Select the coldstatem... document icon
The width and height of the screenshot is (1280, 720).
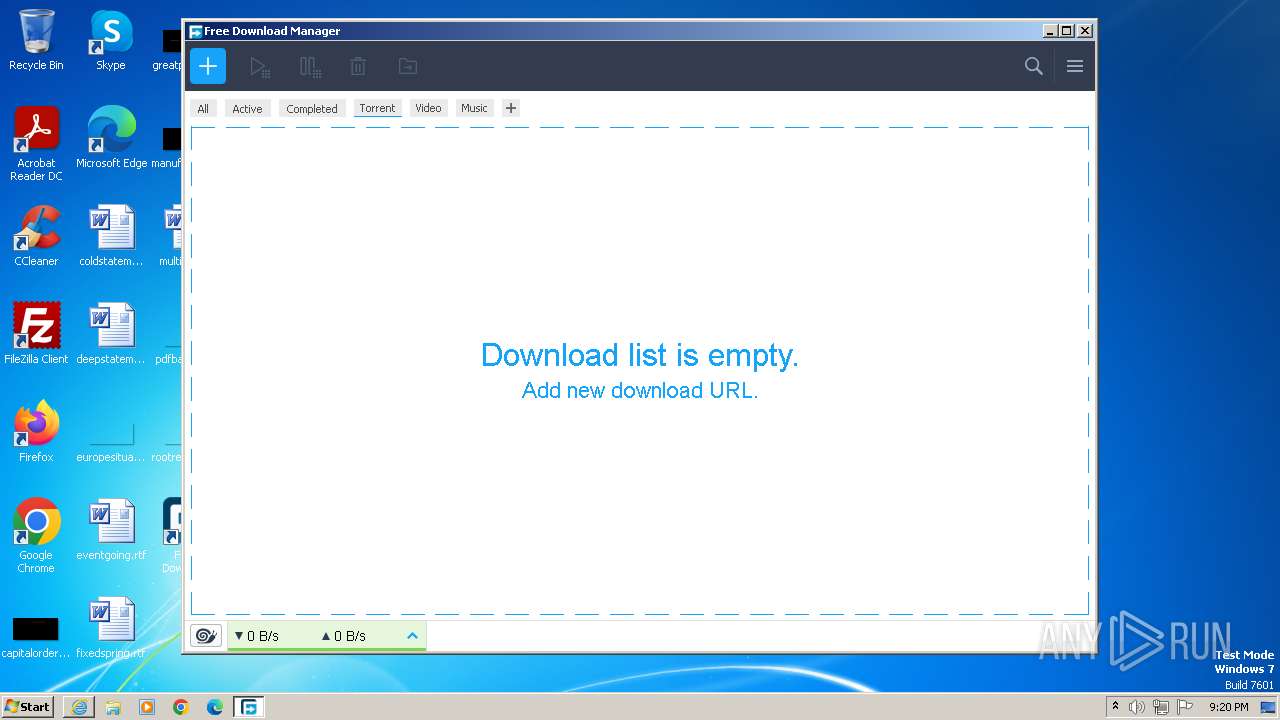[111, 236]
